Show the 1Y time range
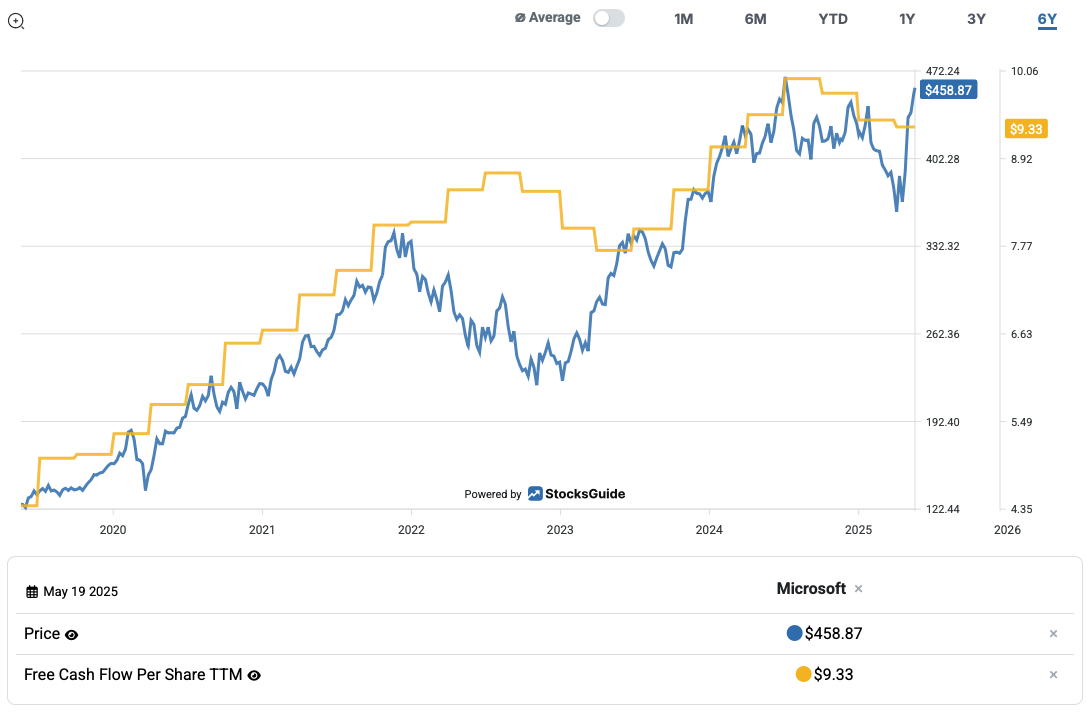 [907, 19]
